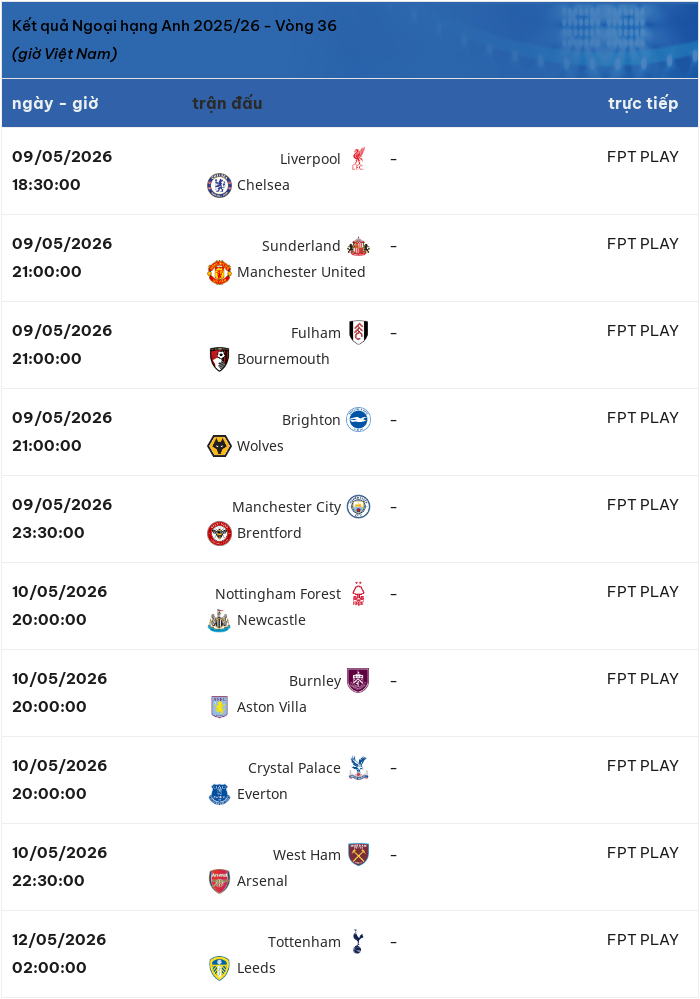Open the Sunderland team name link
The image size is (700, 999).
(301, 246)
